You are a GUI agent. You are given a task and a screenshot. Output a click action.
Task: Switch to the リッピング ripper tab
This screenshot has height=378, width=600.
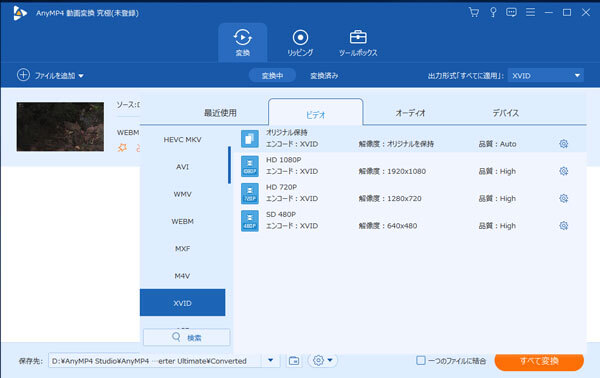pyautogui.click(x=300, y=42)
